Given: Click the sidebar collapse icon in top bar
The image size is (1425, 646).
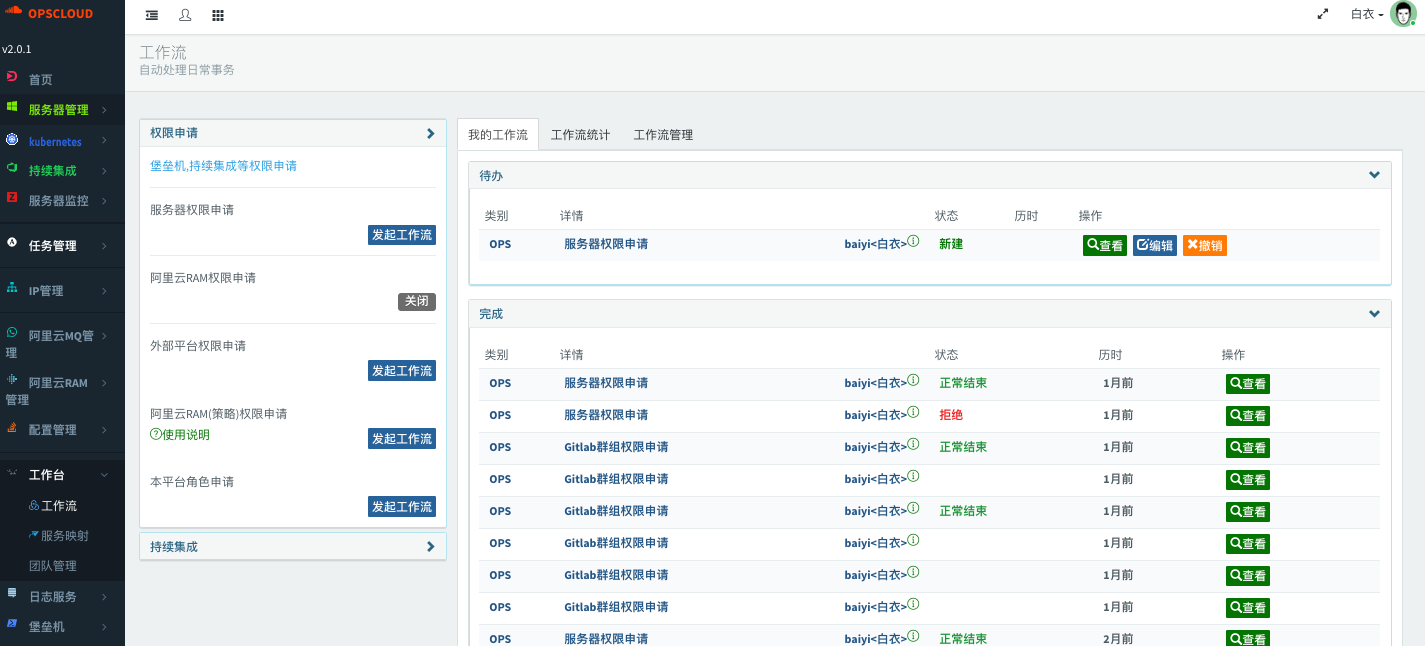Looking at the screenshot, I should point(152,16).
